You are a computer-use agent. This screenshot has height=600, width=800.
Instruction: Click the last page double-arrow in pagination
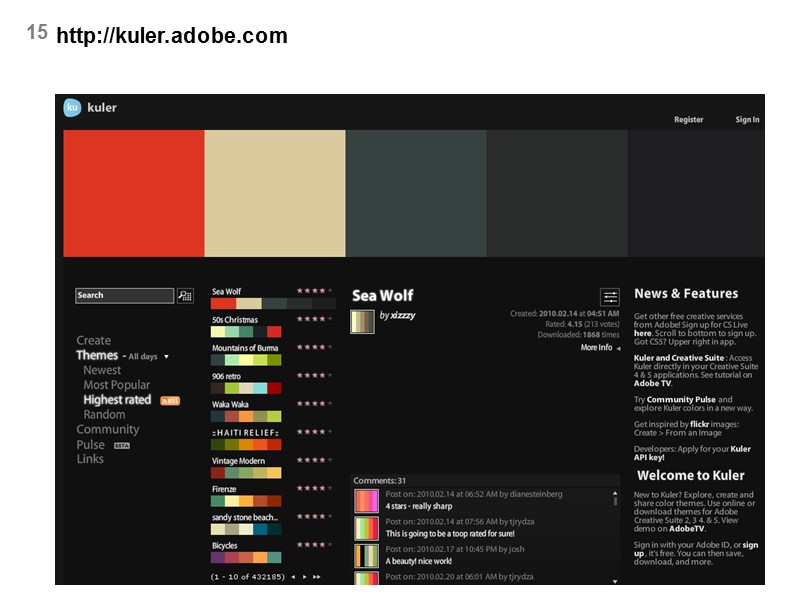tap(315, 577)
